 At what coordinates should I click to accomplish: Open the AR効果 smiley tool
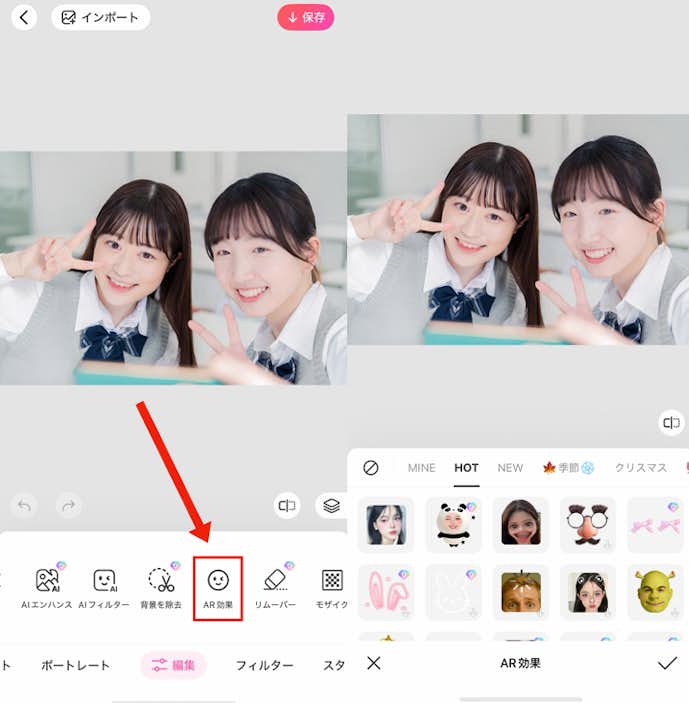coord(218,589)
